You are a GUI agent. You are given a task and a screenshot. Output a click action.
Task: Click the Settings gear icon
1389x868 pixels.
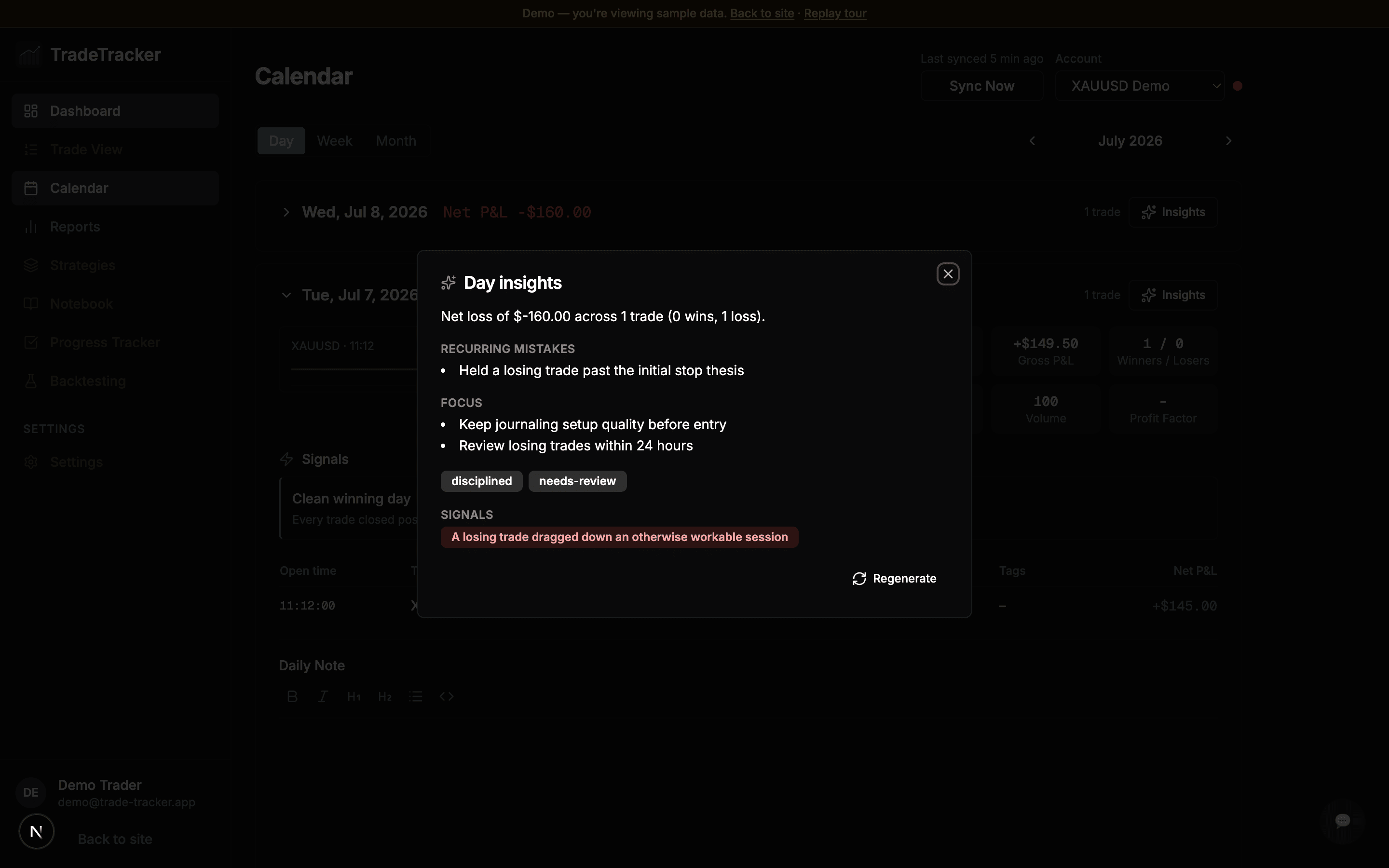coord(31,462)
